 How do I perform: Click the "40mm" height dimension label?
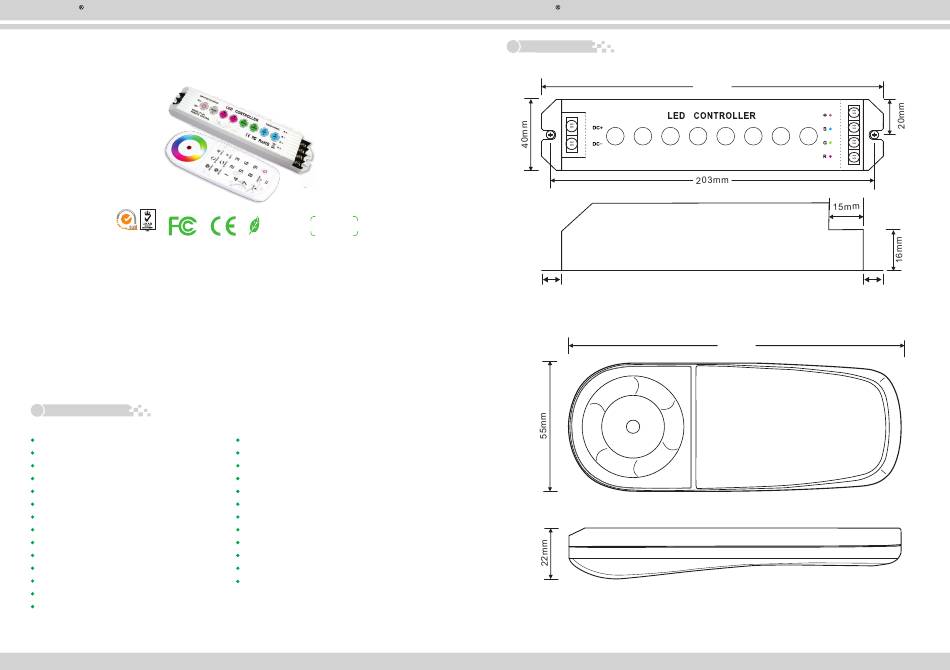coord(525,134)
